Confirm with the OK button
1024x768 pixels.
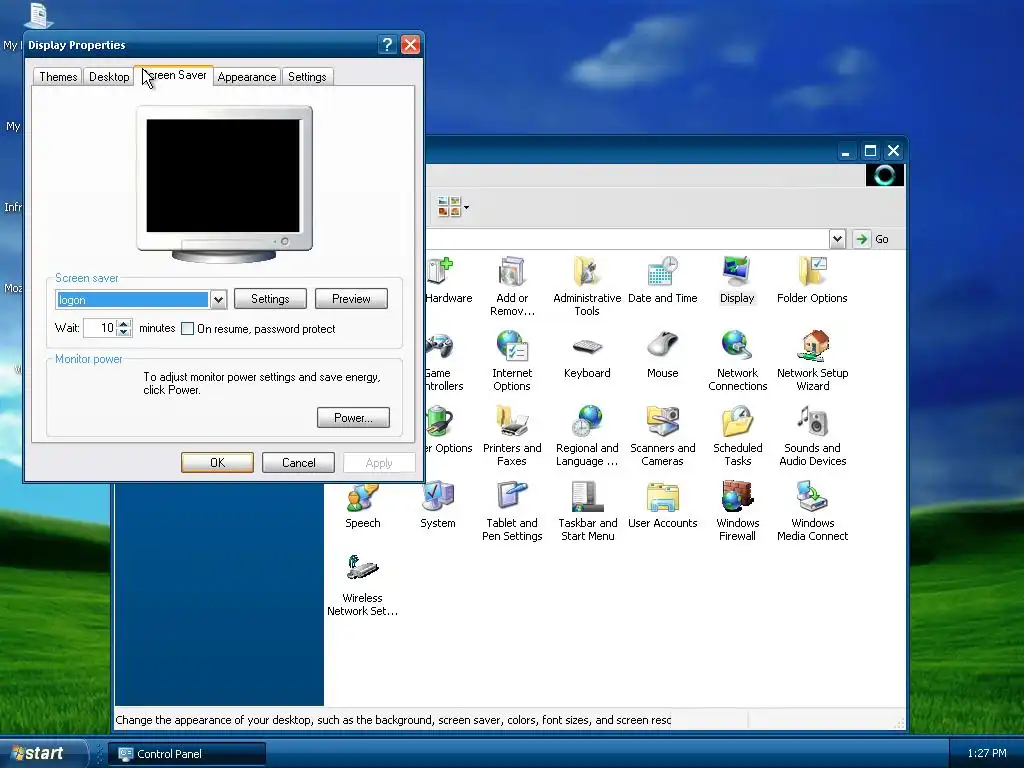click(217, 463)
